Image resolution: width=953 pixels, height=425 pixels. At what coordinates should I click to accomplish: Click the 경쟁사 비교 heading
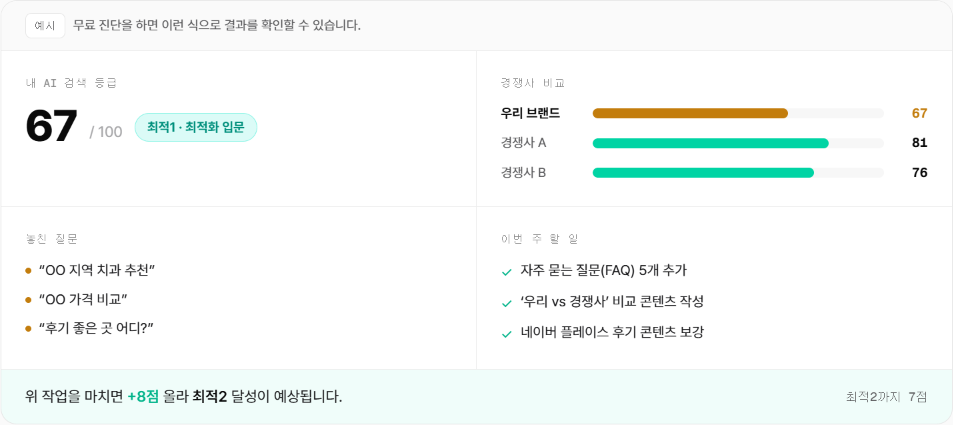(x=533, y=83)
